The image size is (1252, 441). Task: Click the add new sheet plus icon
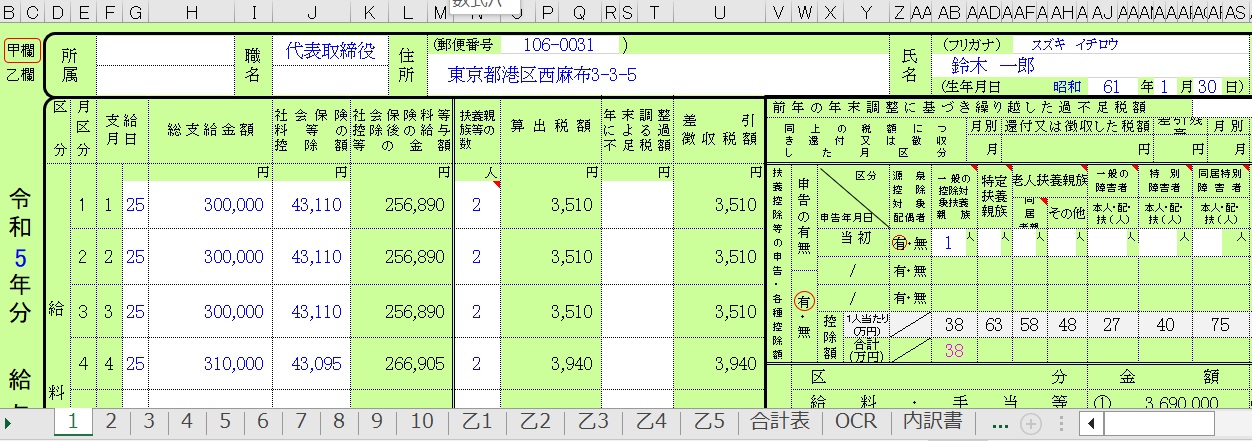[1031, 422]
